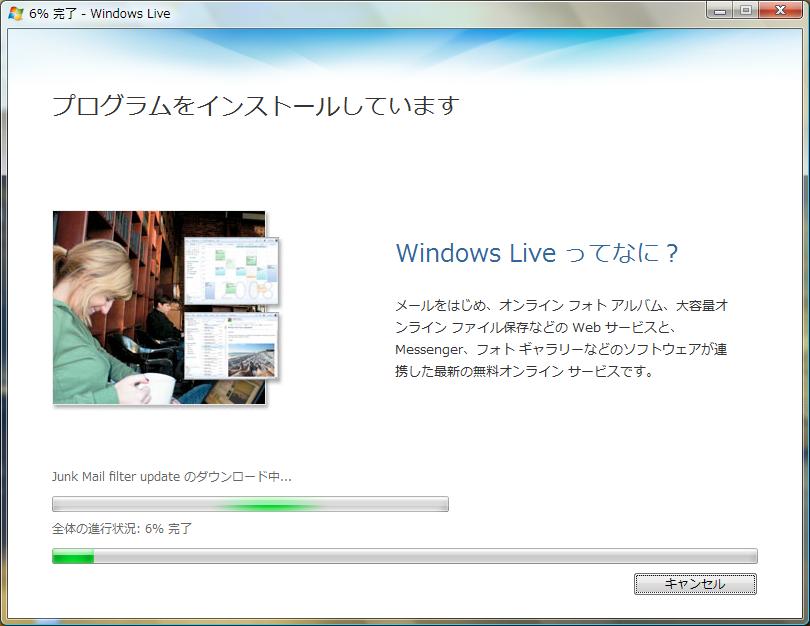Click the 'Windows Live ってなに？' heading
The image size is (810, 626).
click(537, 253)
